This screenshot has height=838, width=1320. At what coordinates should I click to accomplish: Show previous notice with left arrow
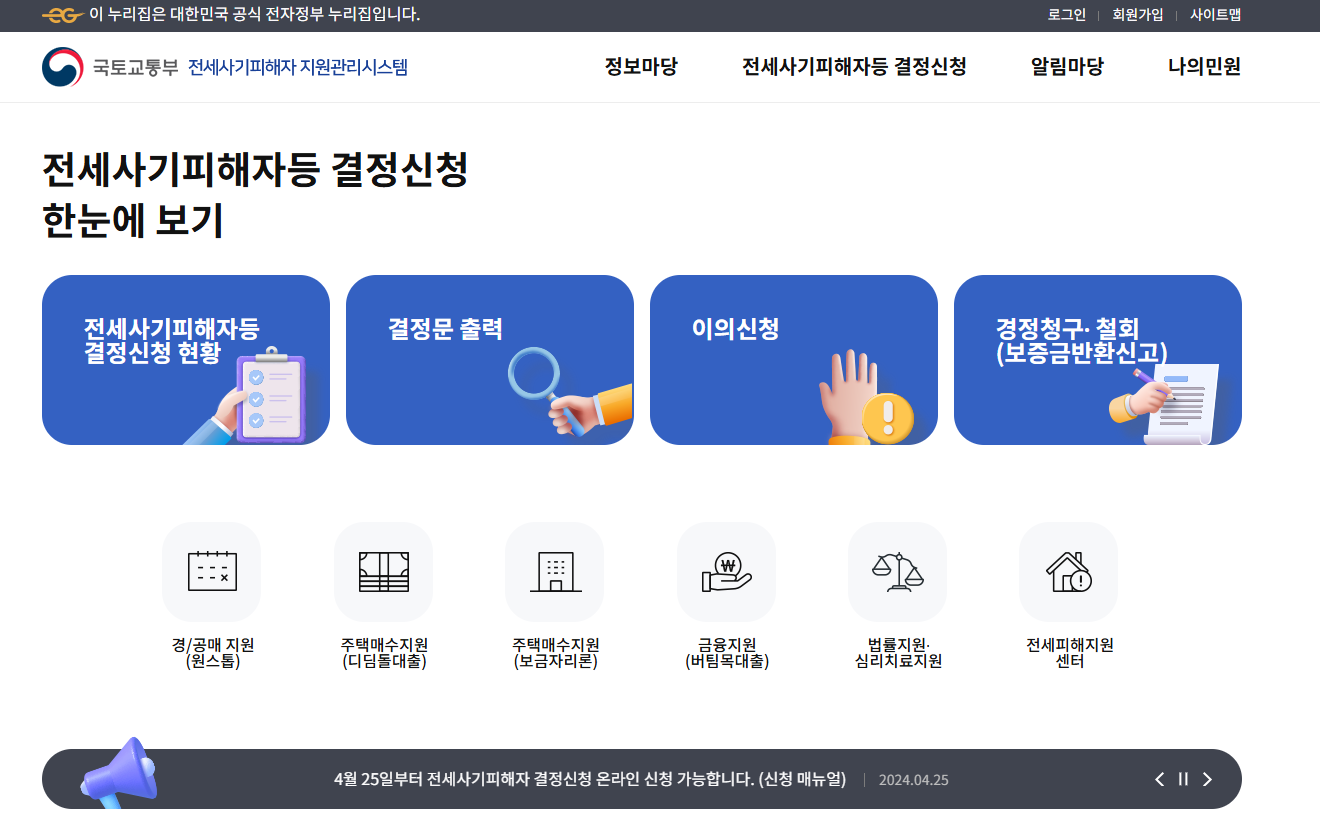click(1160, 779)
